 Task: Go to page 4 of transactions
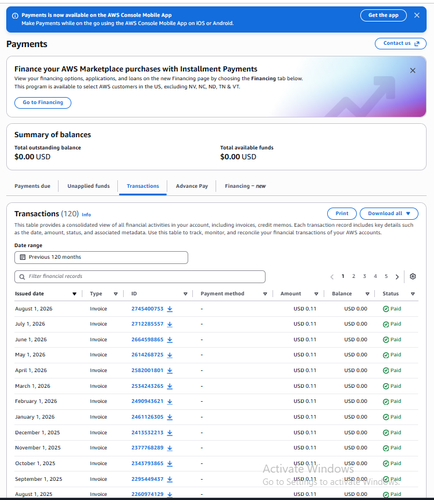point(375,276)
